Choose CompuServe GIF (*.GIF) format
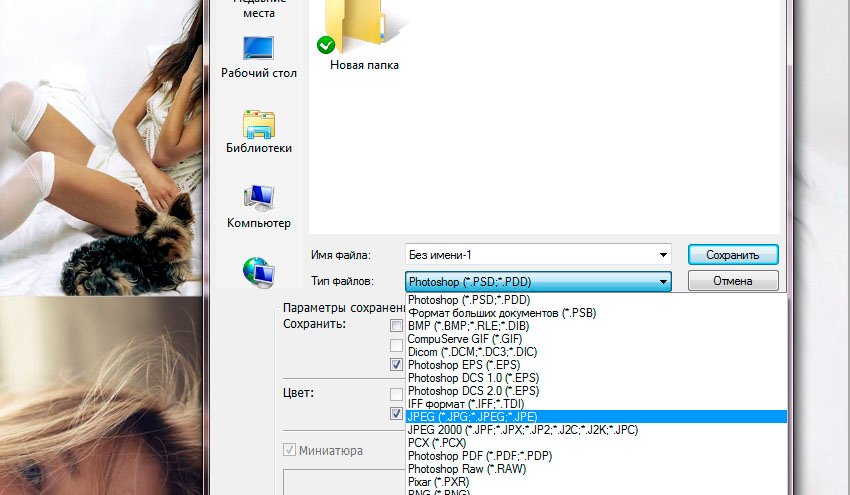 pos(596,339)
